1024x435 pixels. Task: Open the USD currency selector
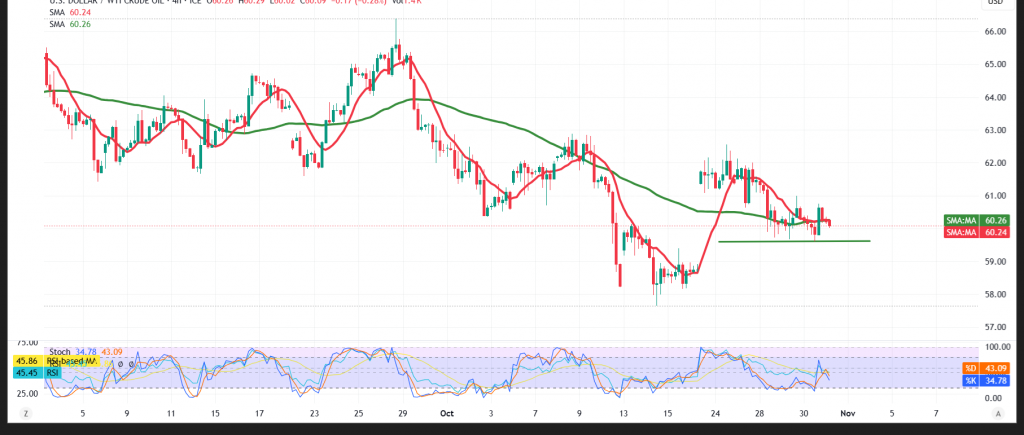coord(994,3)
